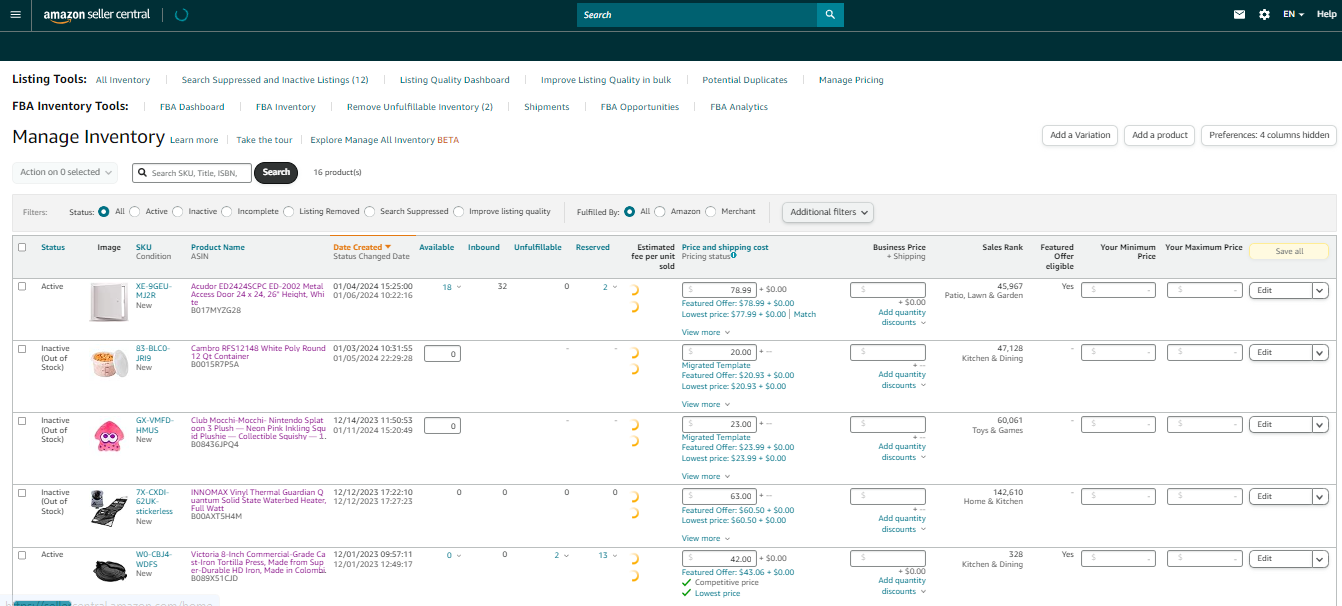Image resolution: width=1342 pixels, height=606 pixels.
Task: Expand Reserved 13 chevron in Victoria row
Action: (x=615, y=555)
